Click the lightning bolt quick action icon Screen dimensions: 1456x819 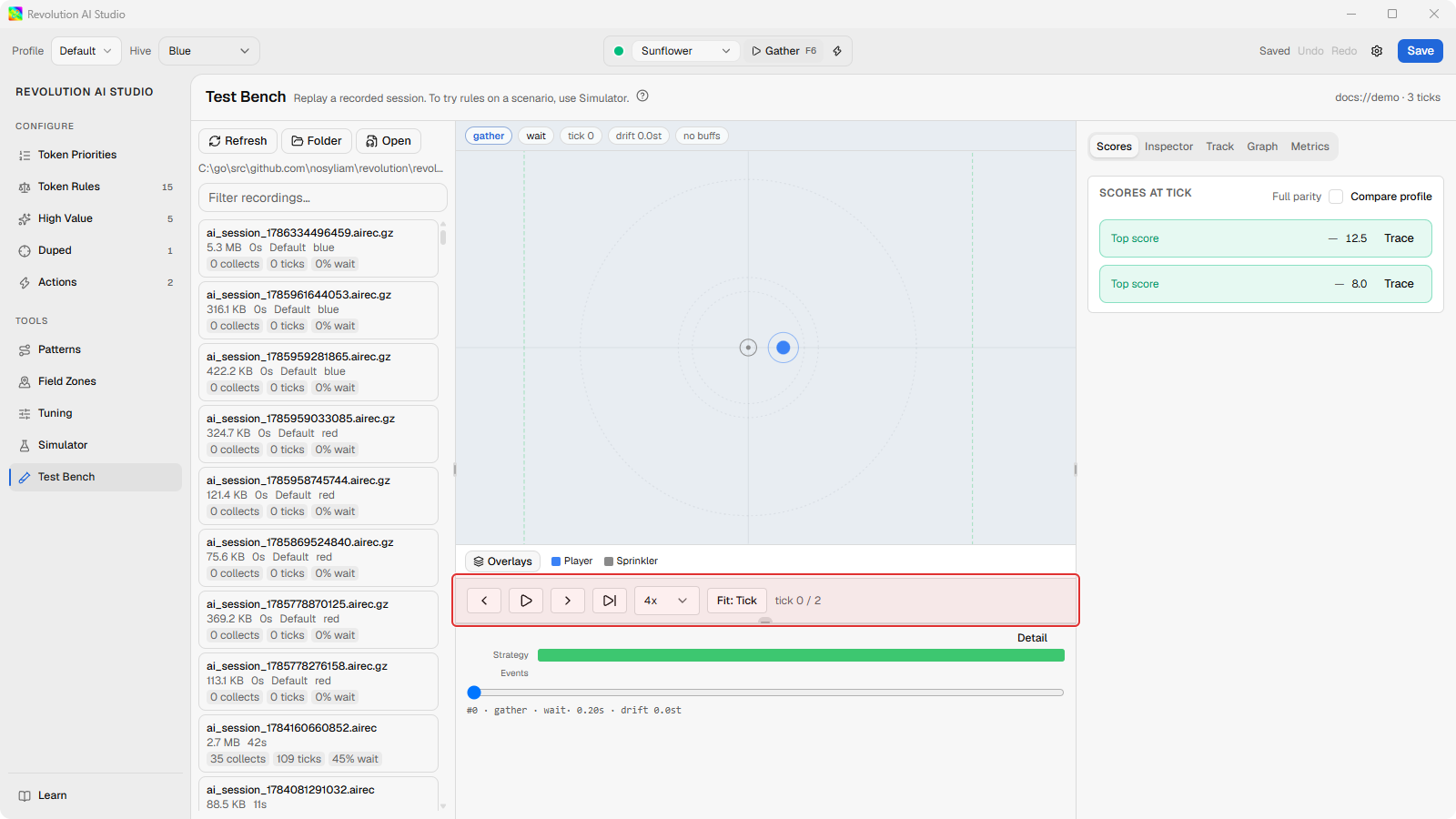tap(837, 51)
